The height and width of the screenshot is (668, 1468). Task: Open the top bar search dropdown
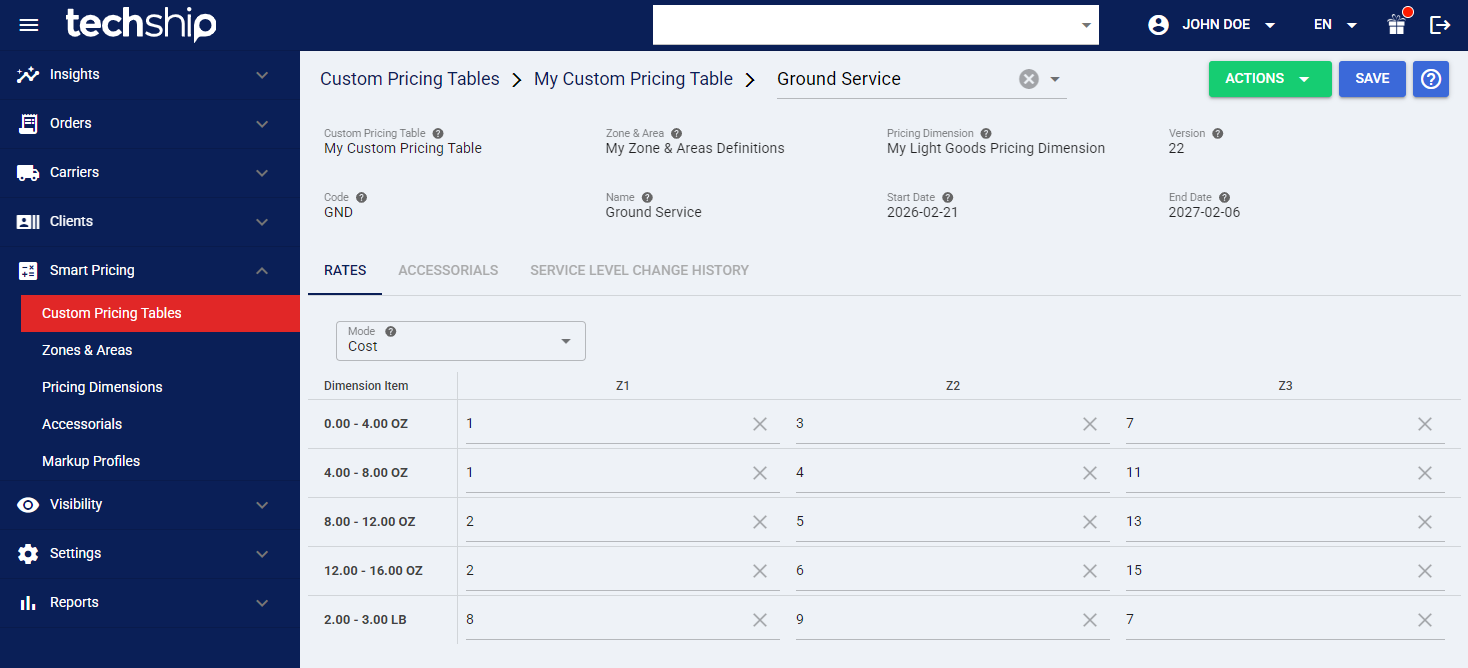click(1086, 25)
